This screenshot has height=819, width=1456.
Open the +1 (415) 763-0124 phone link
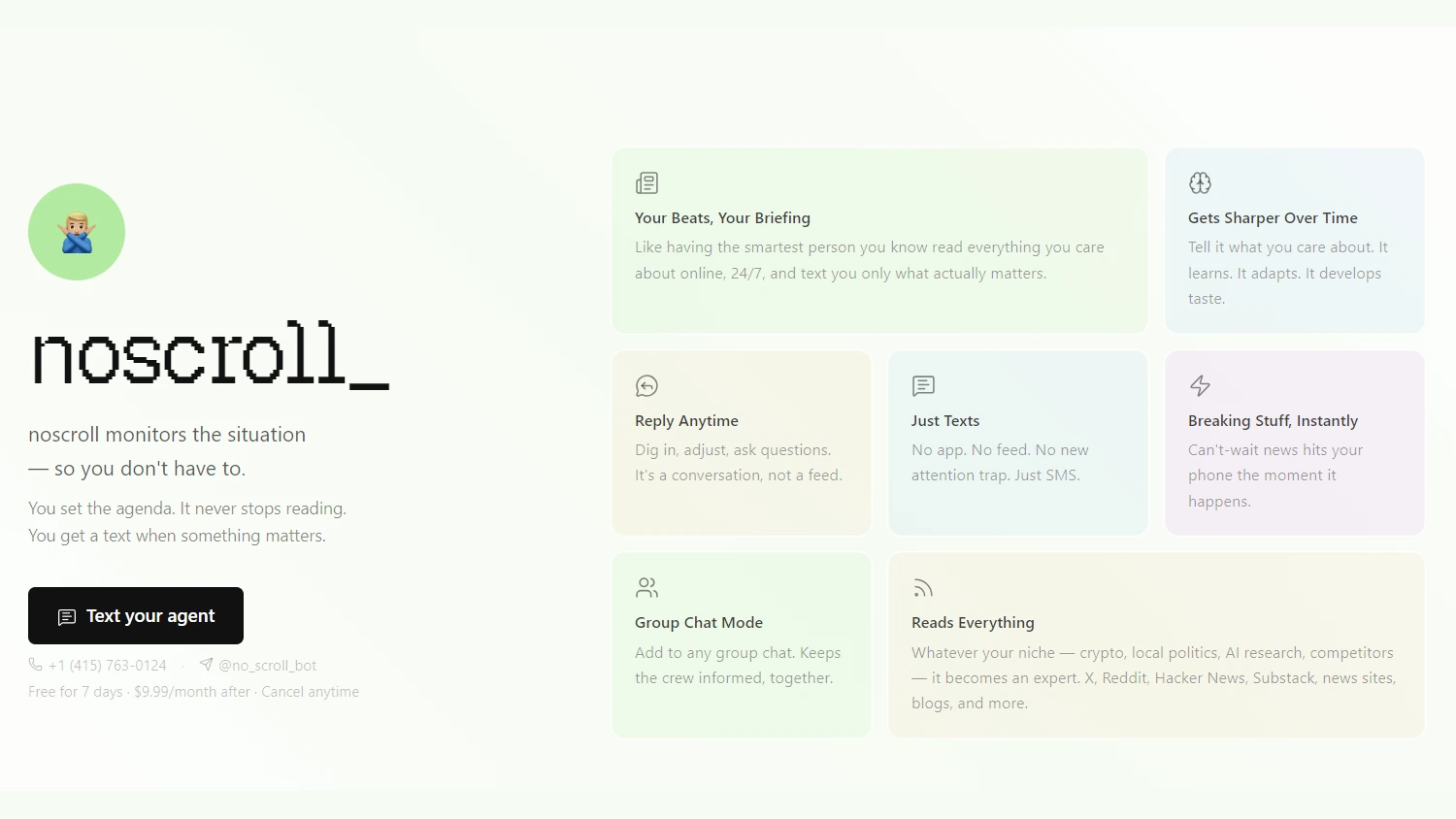coord(107,666)
